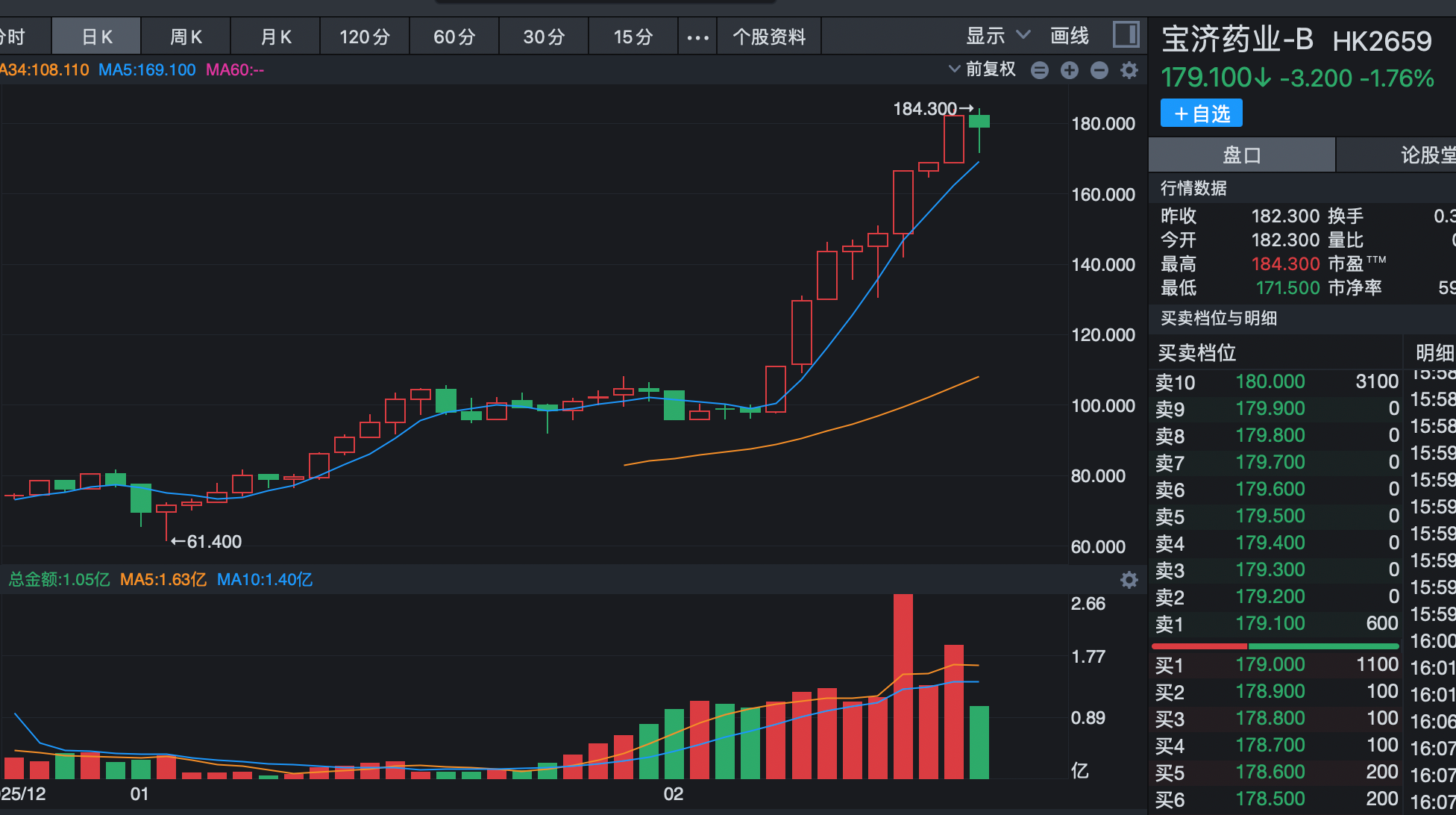Zoom in chart with plus icon
The height and width of the screenshot is (815, 1456).
coord(1070,70)
